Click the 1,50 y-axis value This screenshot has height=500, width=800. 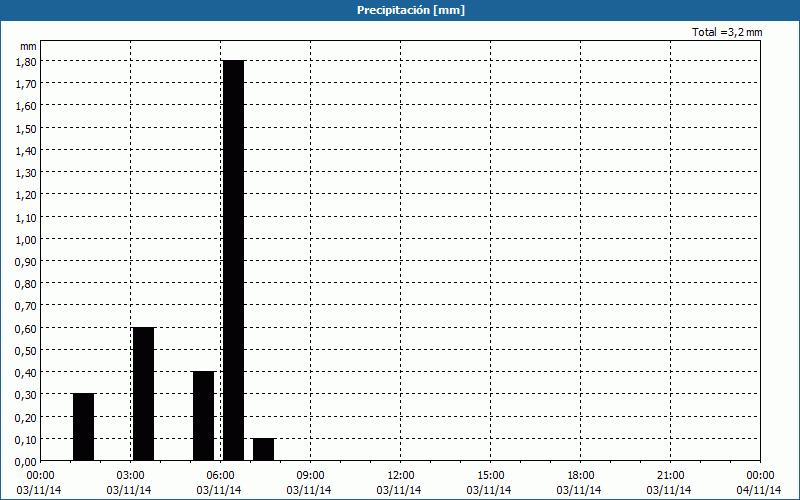[26, 128]
